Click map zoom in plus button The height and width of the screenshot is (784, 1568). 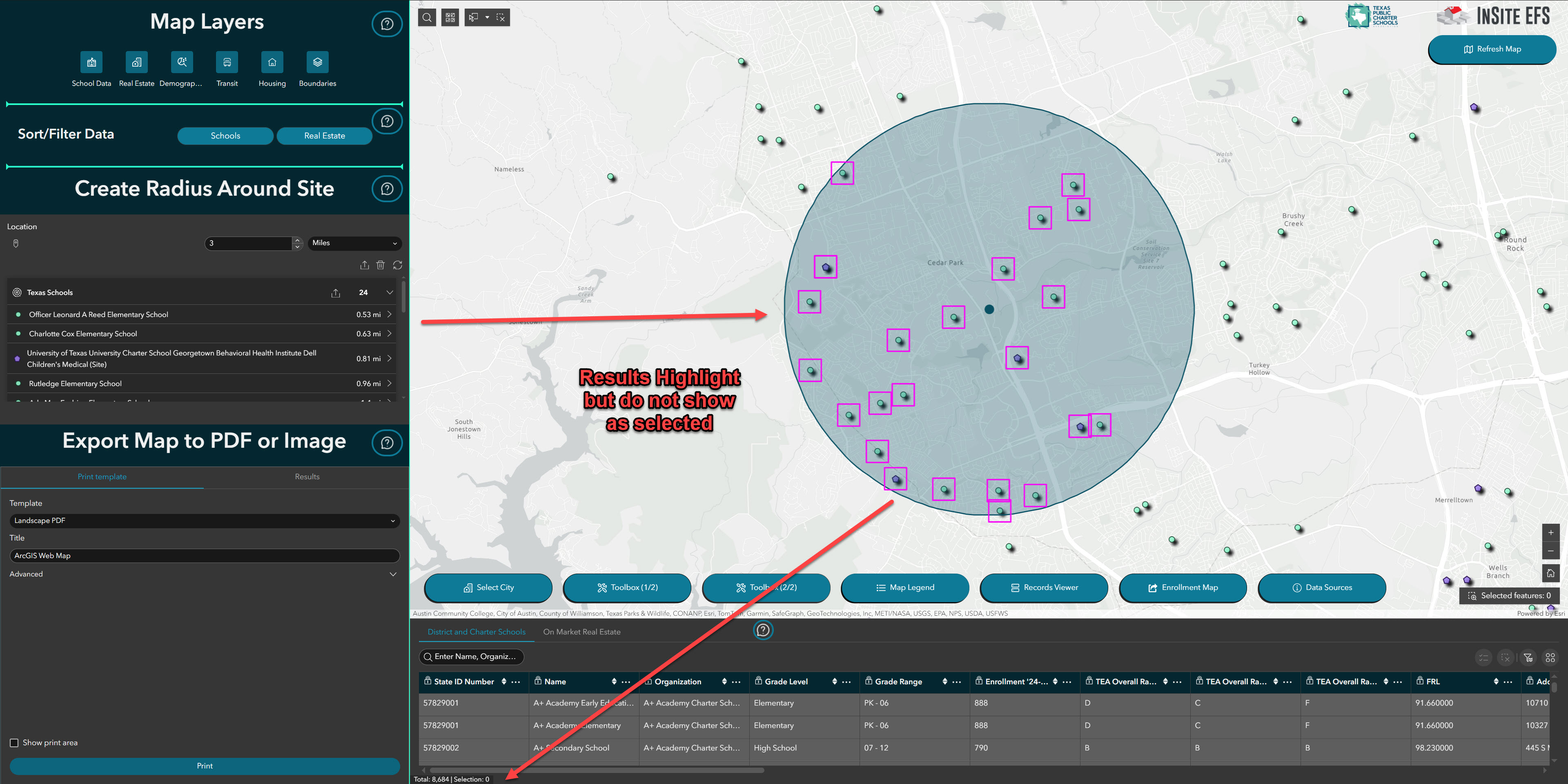point(1550,532)
